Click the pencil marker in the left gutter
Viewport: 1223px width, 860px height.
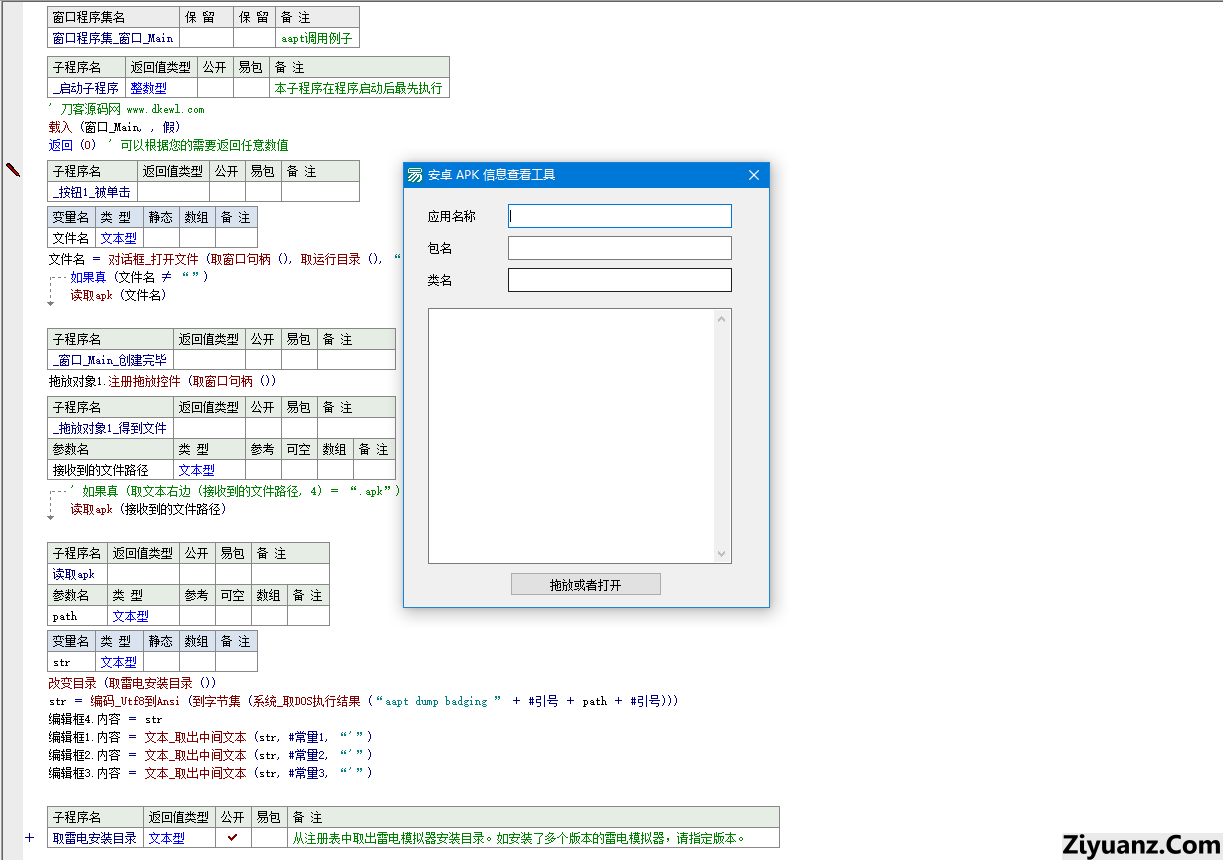[13, 169]
